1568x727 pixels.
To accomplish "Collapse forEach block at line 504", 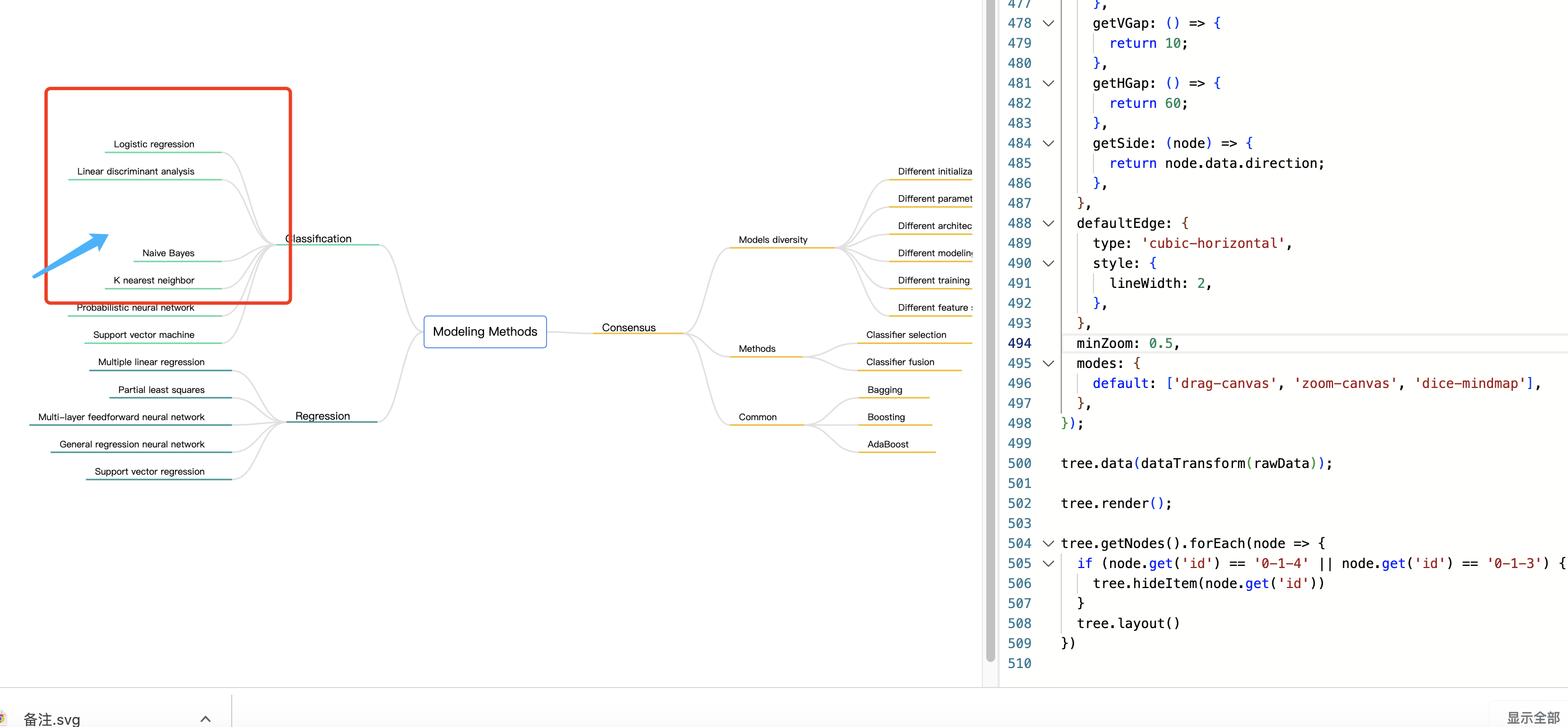I will coord(1048,542).
